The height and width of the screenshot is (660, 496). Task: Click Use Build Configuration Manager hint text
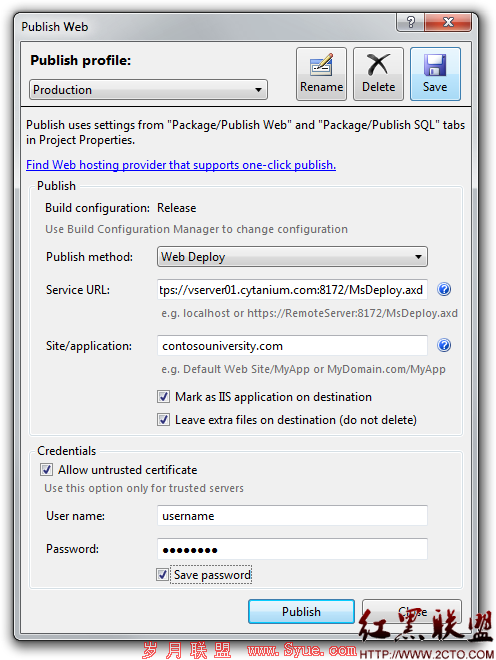[197, 229]
